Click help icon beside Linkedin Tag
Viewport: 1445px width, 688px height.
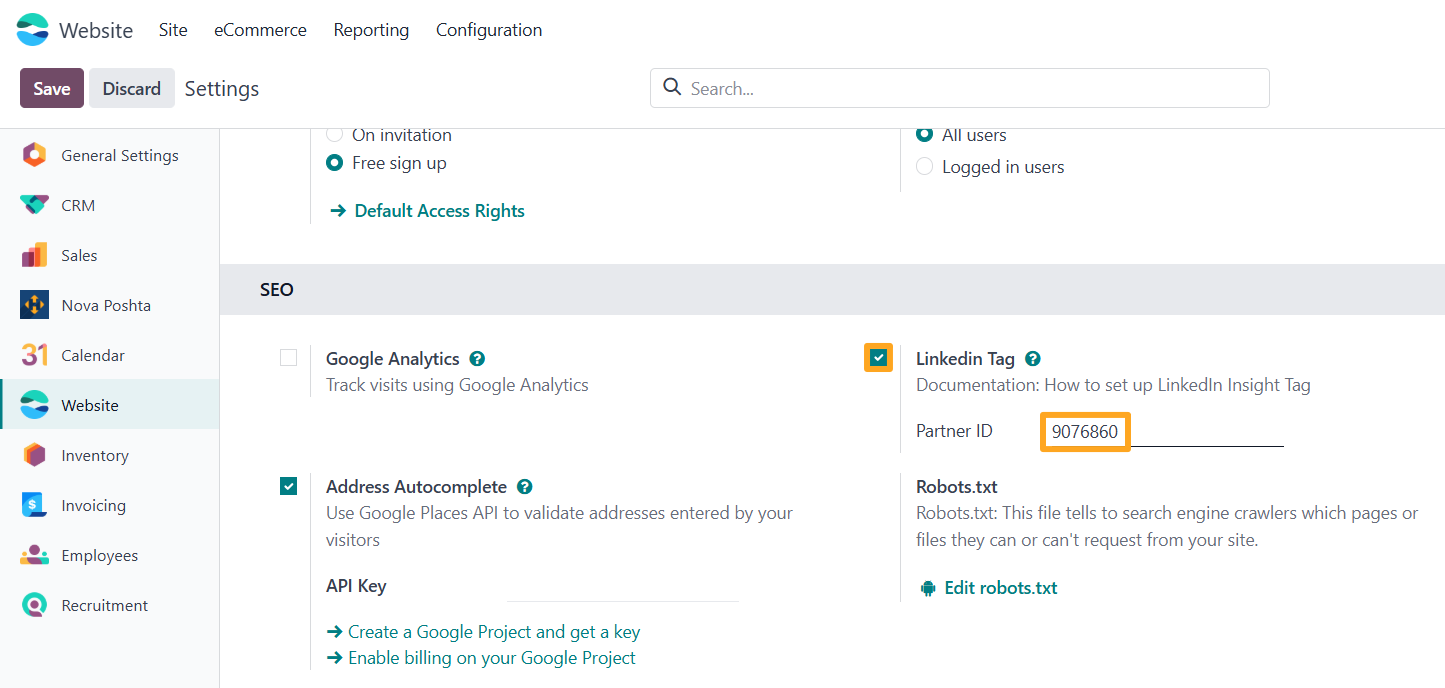point(1033,359)
